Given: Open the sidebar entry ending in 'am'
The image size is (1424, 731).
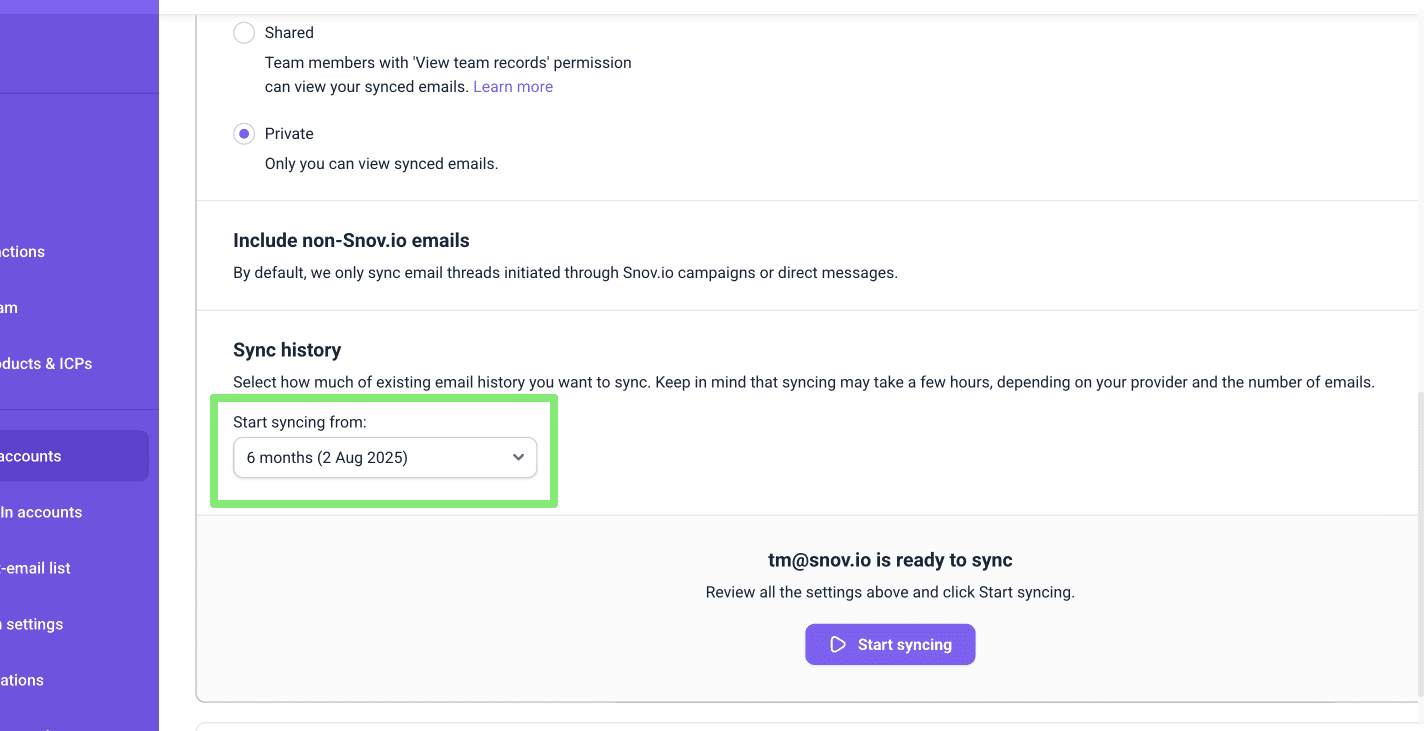Looking at the screenshot, I should pyautogui.click(x=9, y=308).
